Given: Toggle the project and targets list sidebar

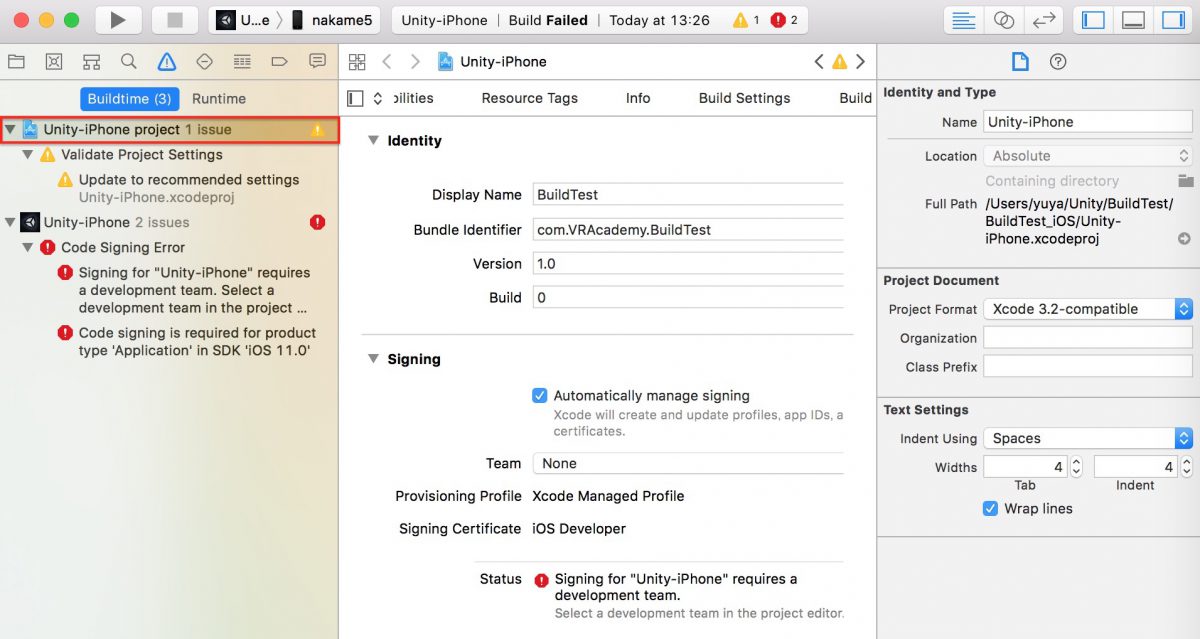Looking at the screenshot, I should click(x=355, y=98).
